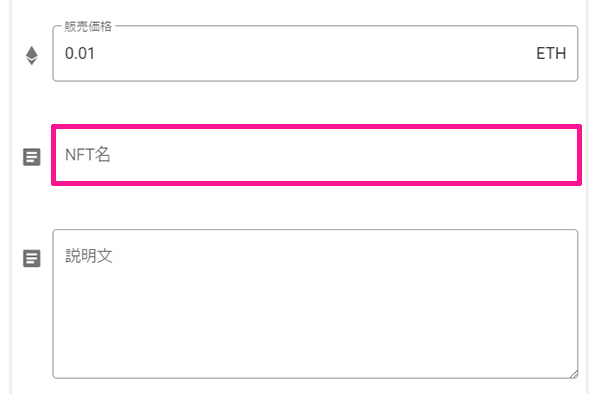
Task: Click the document icon beside NFT名
Action: pyautogui.click(x=32, y=157)
